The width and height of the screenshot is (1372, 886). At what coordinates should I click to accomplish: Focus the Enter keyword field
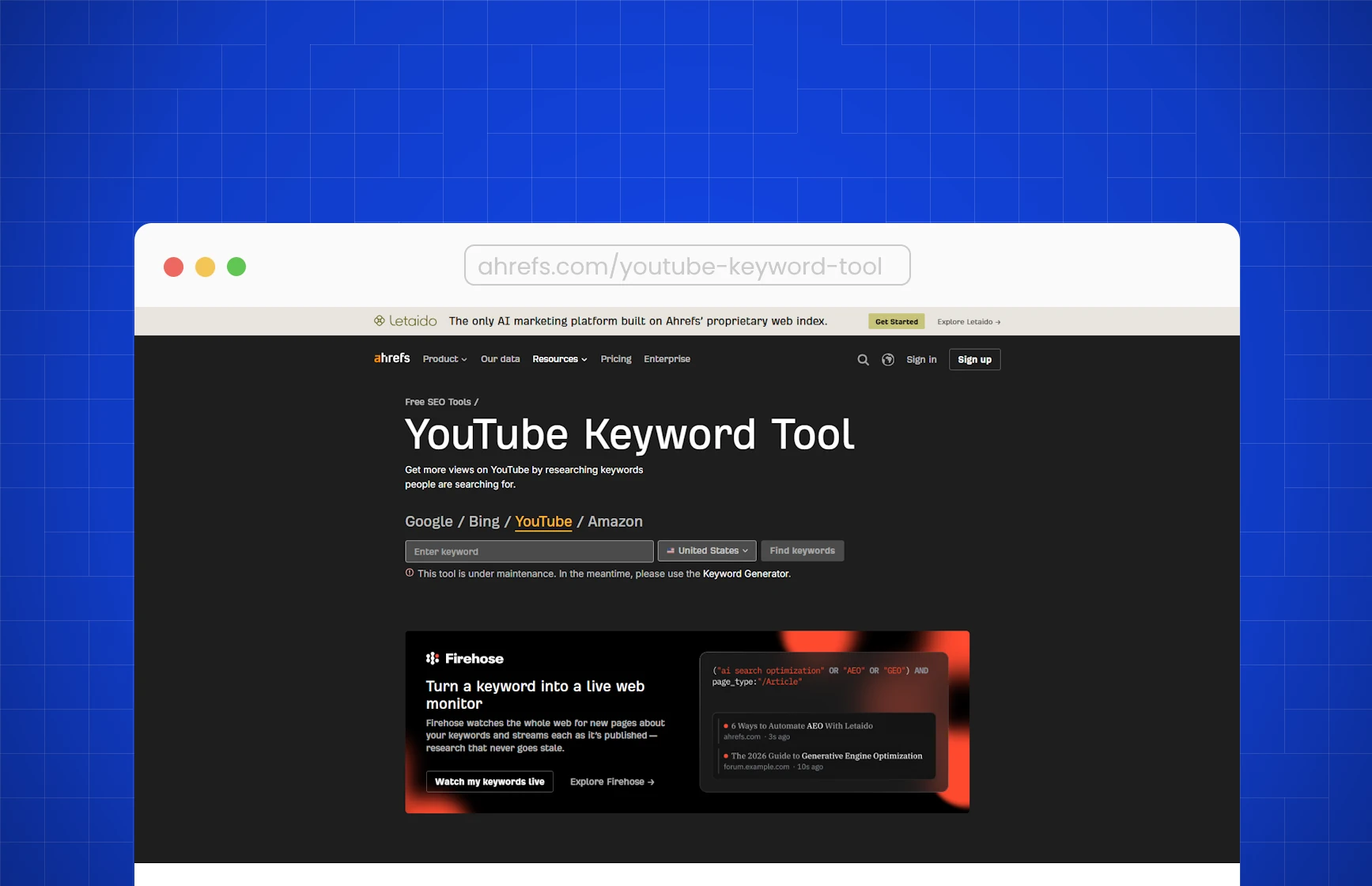click(x=529, y=551)
